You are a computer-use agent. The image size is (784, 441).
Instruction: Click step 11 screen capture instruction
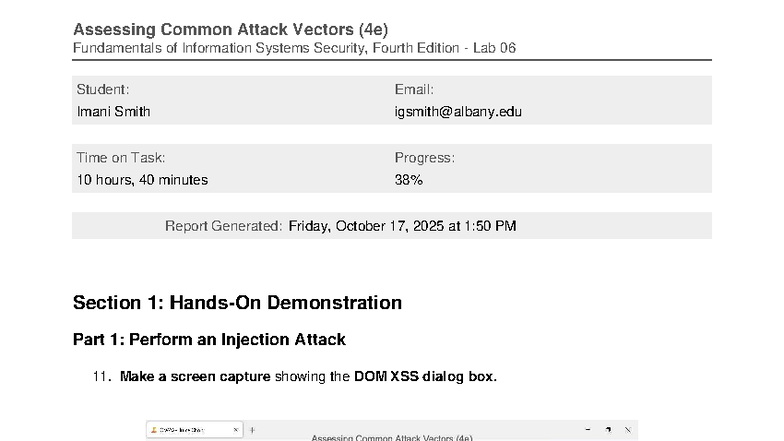coord(308,377)
